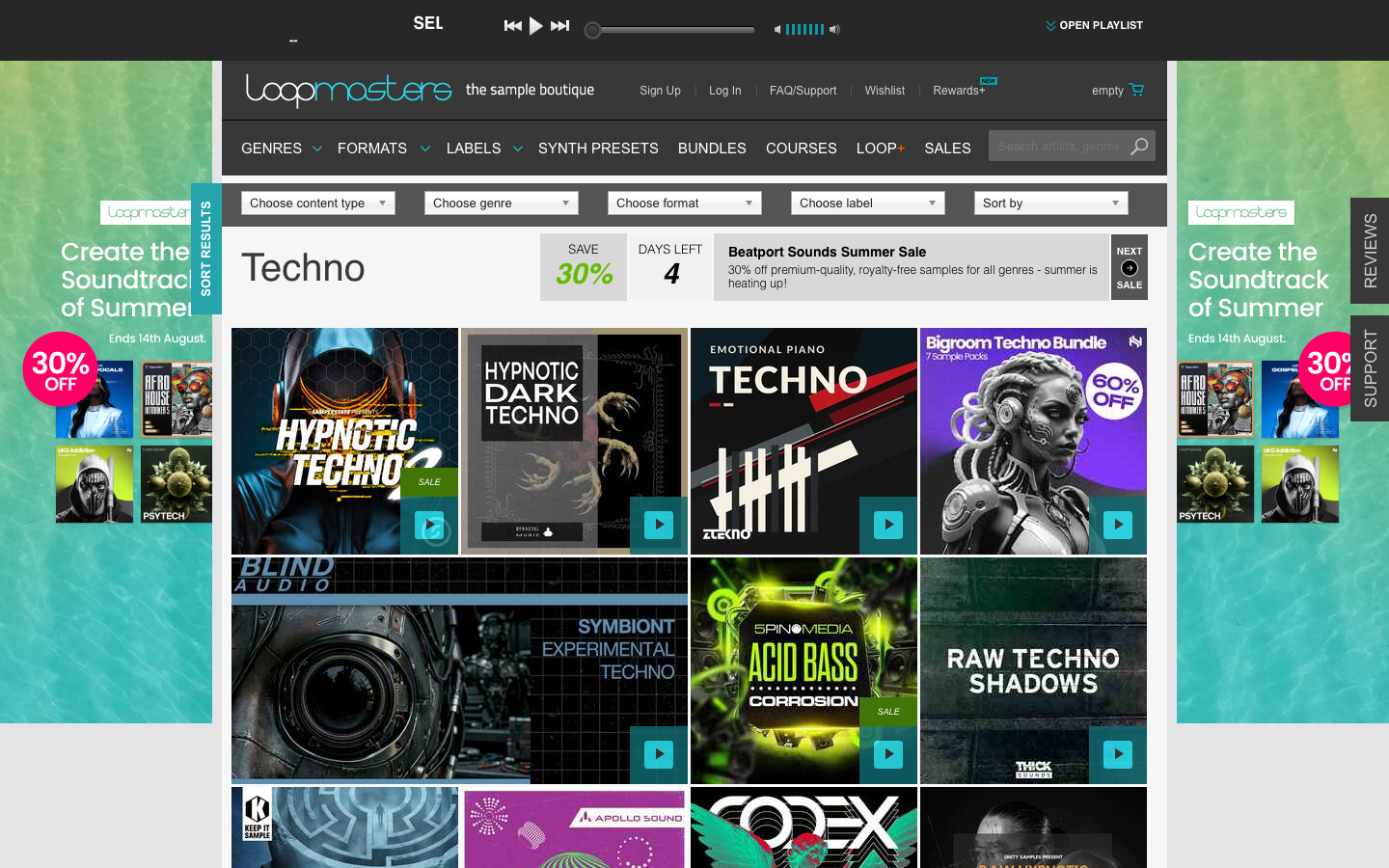Image resolution: width=1389 pixels, height=868 pixels.
Task: Open the SALES section
Action: 947,149
